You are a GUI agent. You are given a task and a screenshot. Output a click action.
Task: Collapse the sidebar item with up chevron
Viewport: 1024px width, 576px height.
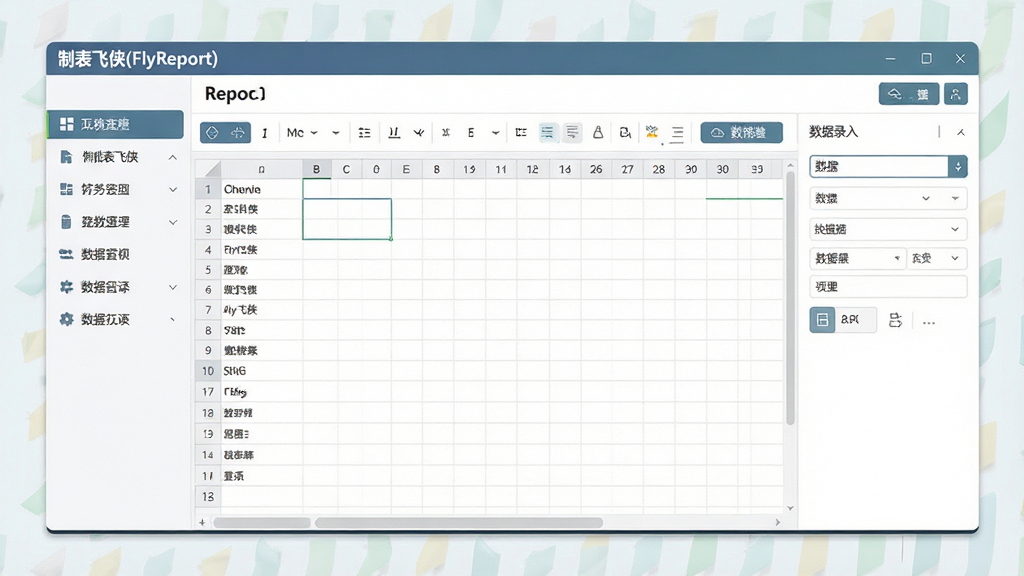click(115, 157)
